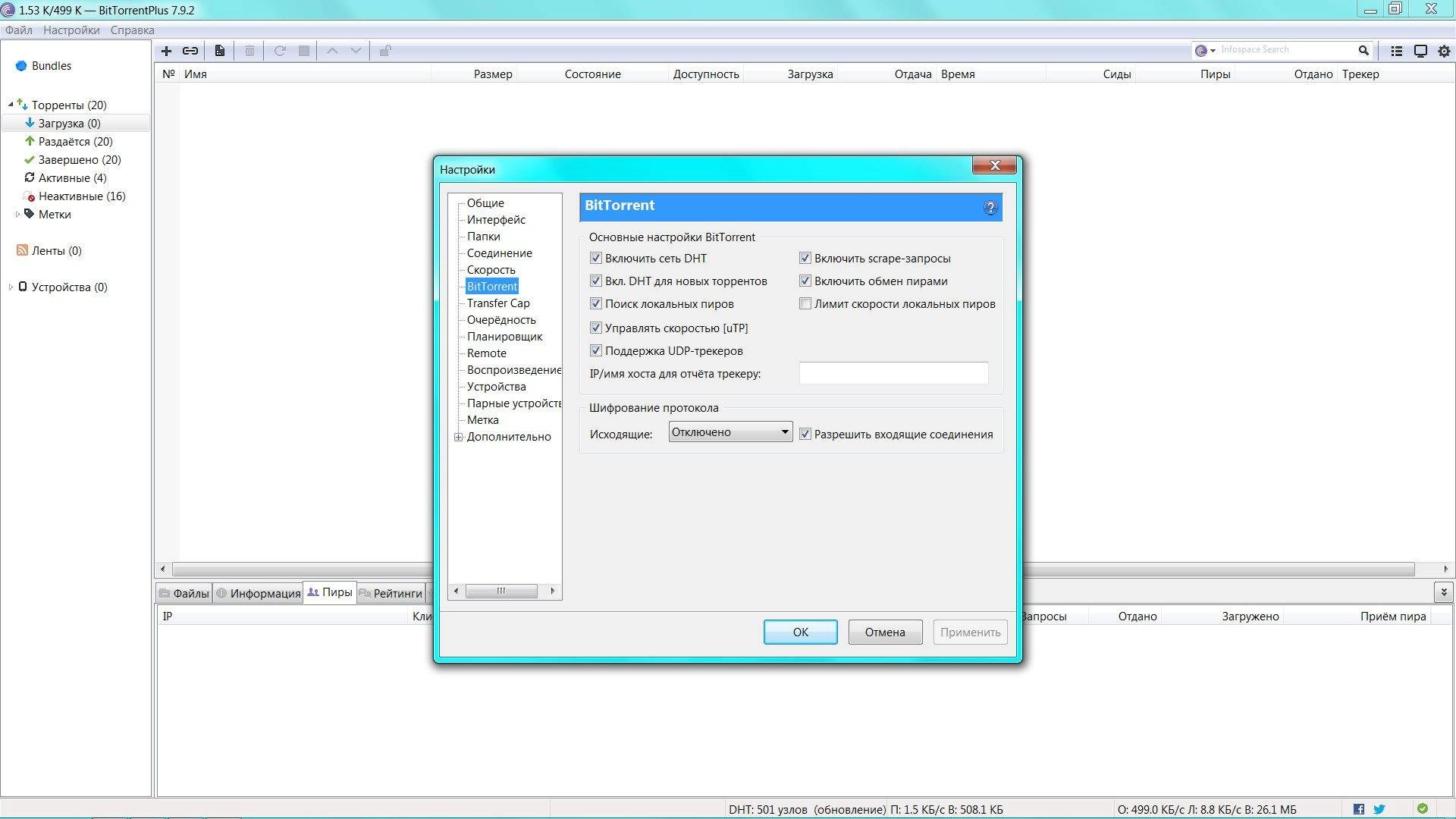Collapse the Торренты (20) tree node
1456x819 pixels.
click(x=11, y=105)
